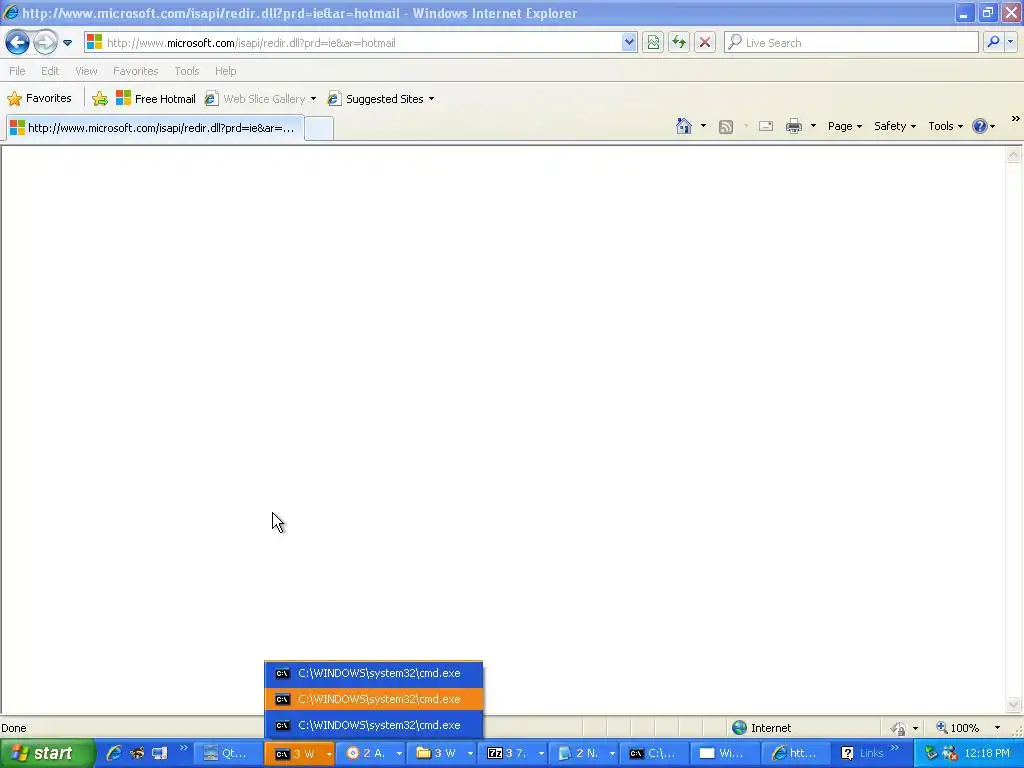Click inside the Live Search box
This screenshot has height=768, width=1024.
[x=851, y=42]
